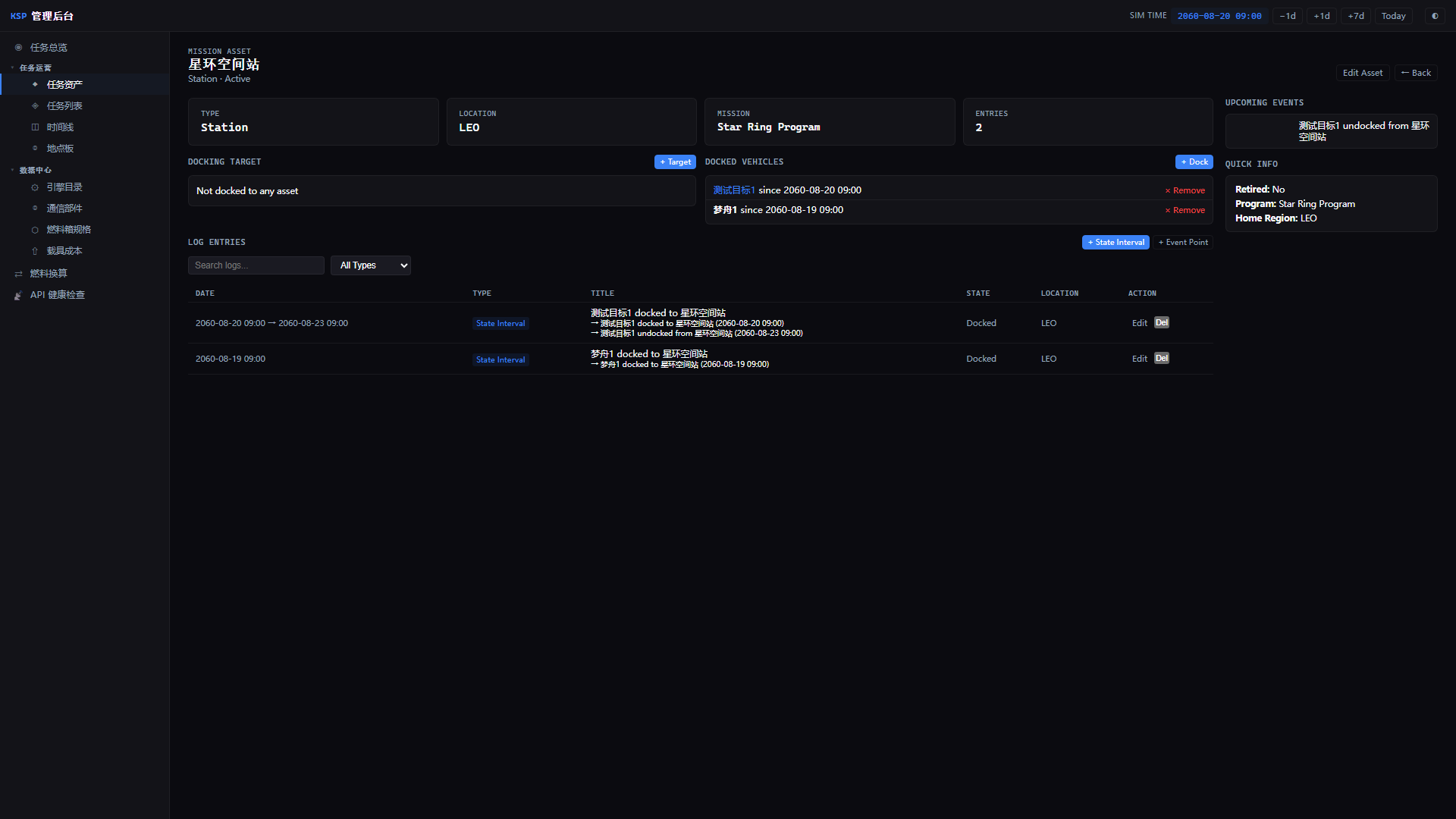Click the STATE column header

[977, 293]
